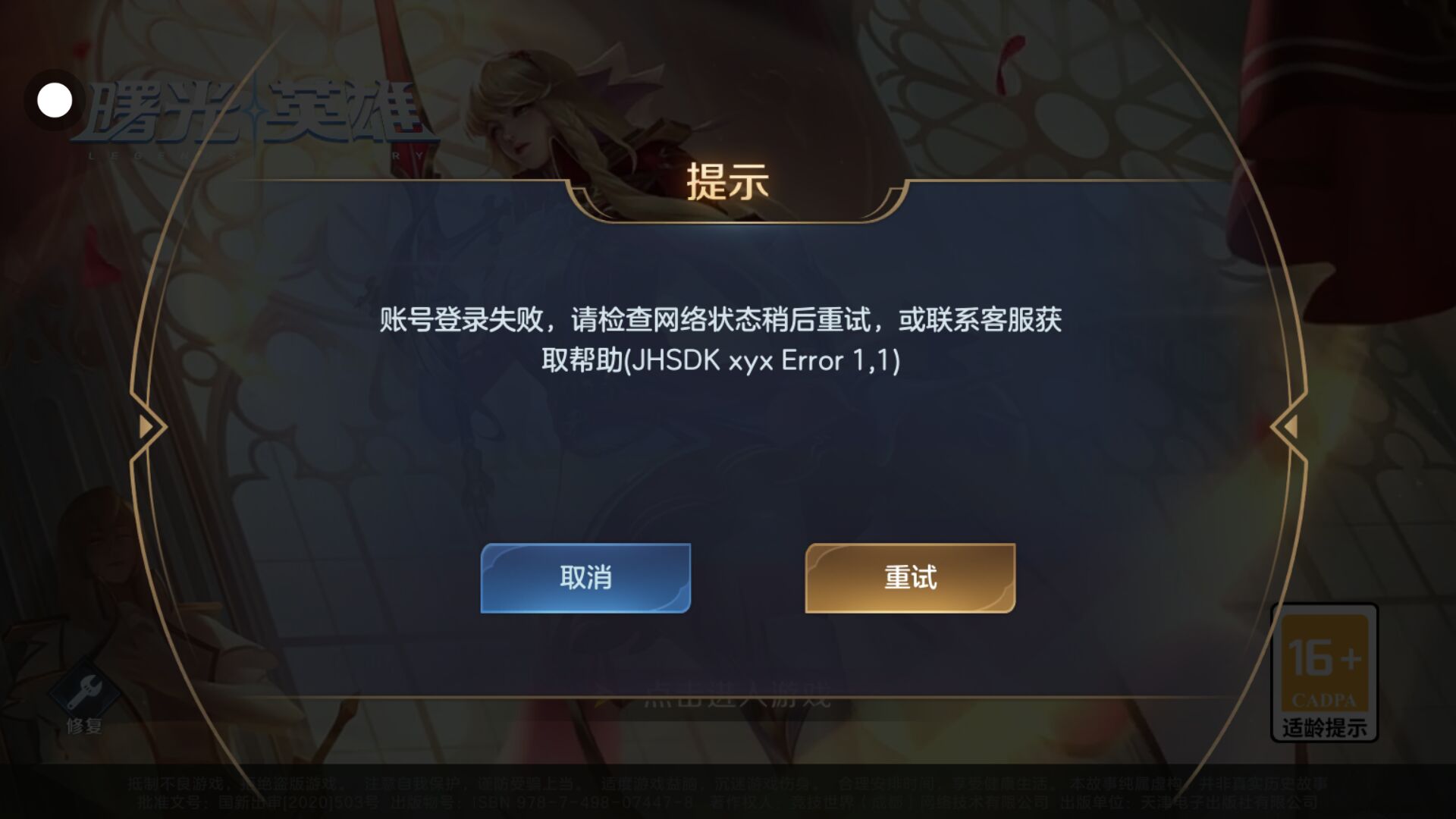Screen dimensions: 1456x819
Task: Click the 提示 dialog title
Action: [727, 181]
